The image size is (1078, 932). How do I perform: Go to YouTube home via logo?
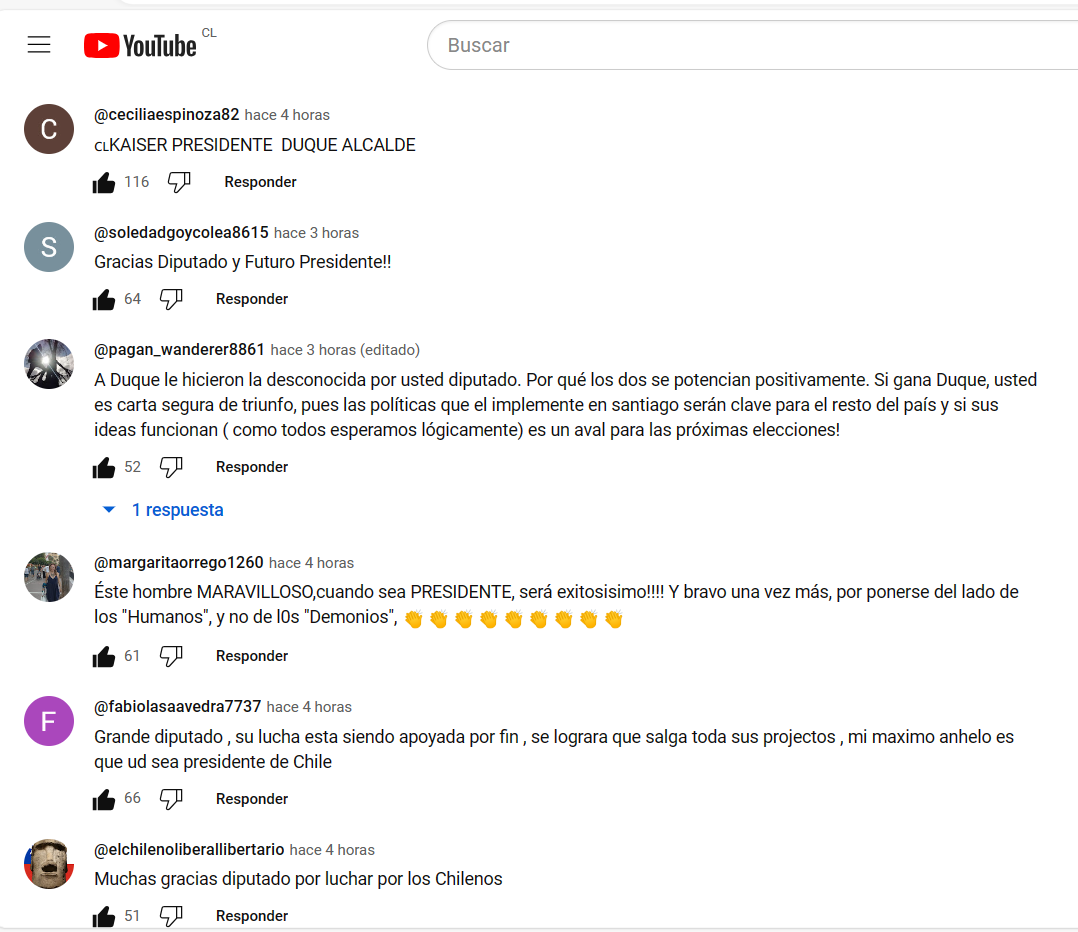140,45
